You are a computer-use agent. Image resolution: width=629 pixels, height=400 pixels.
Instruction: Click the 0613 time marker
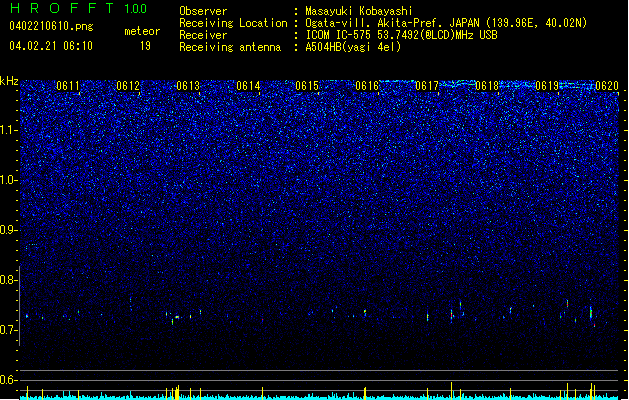(x=188, y=86)
